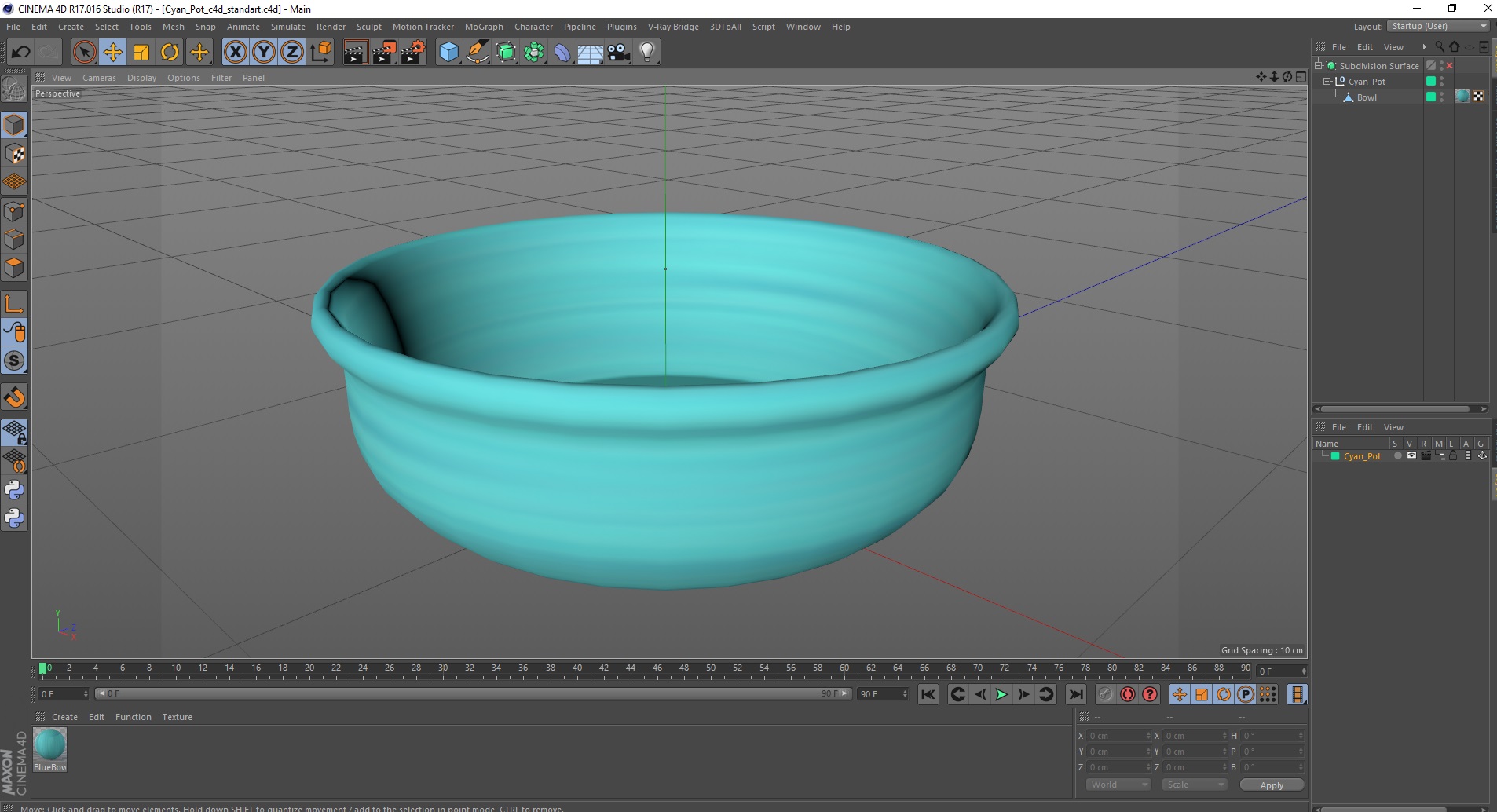Toggle Y axis lock

[264, 53]
